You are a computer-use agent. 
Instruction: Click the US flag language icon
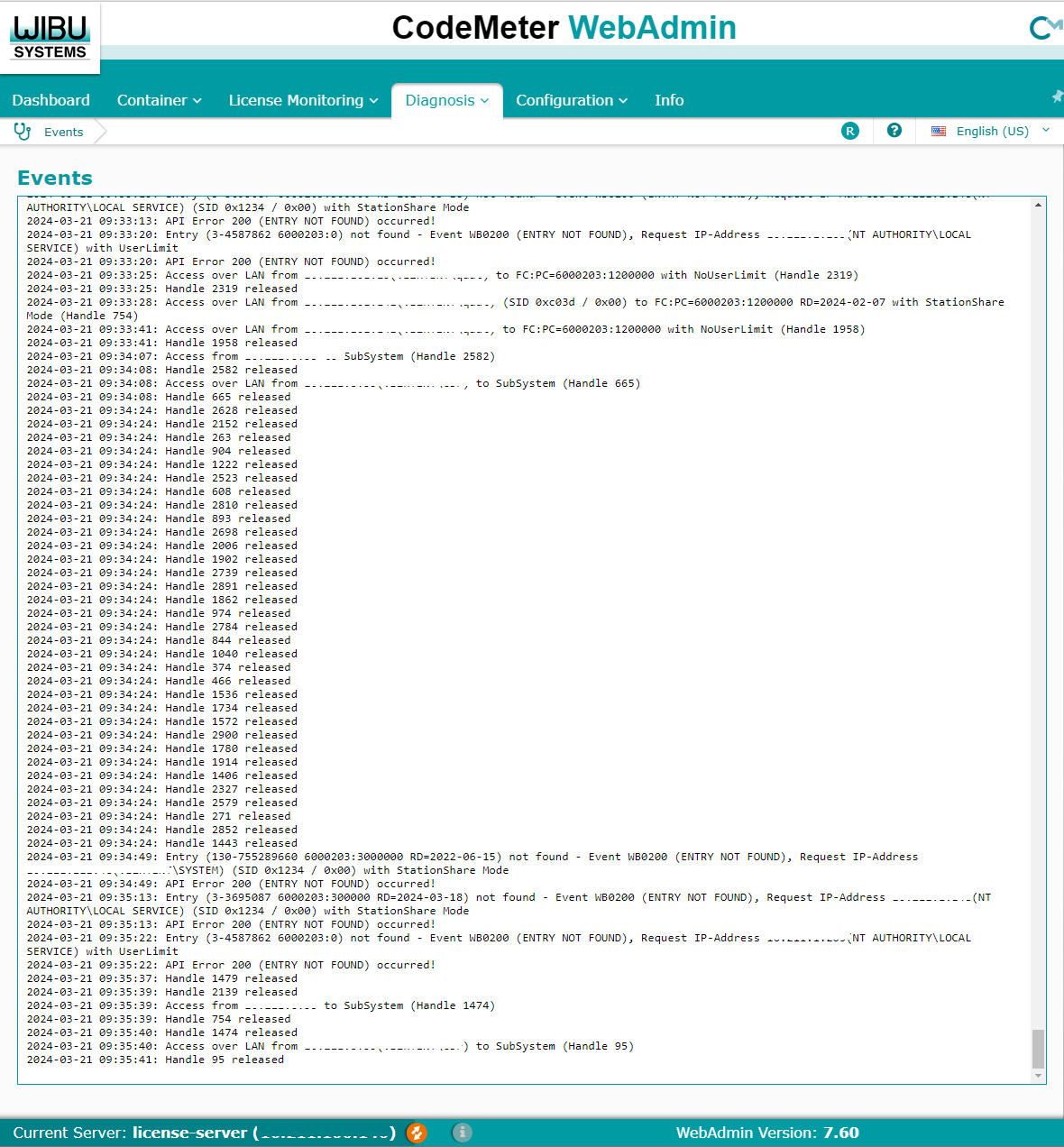point(939,131)
